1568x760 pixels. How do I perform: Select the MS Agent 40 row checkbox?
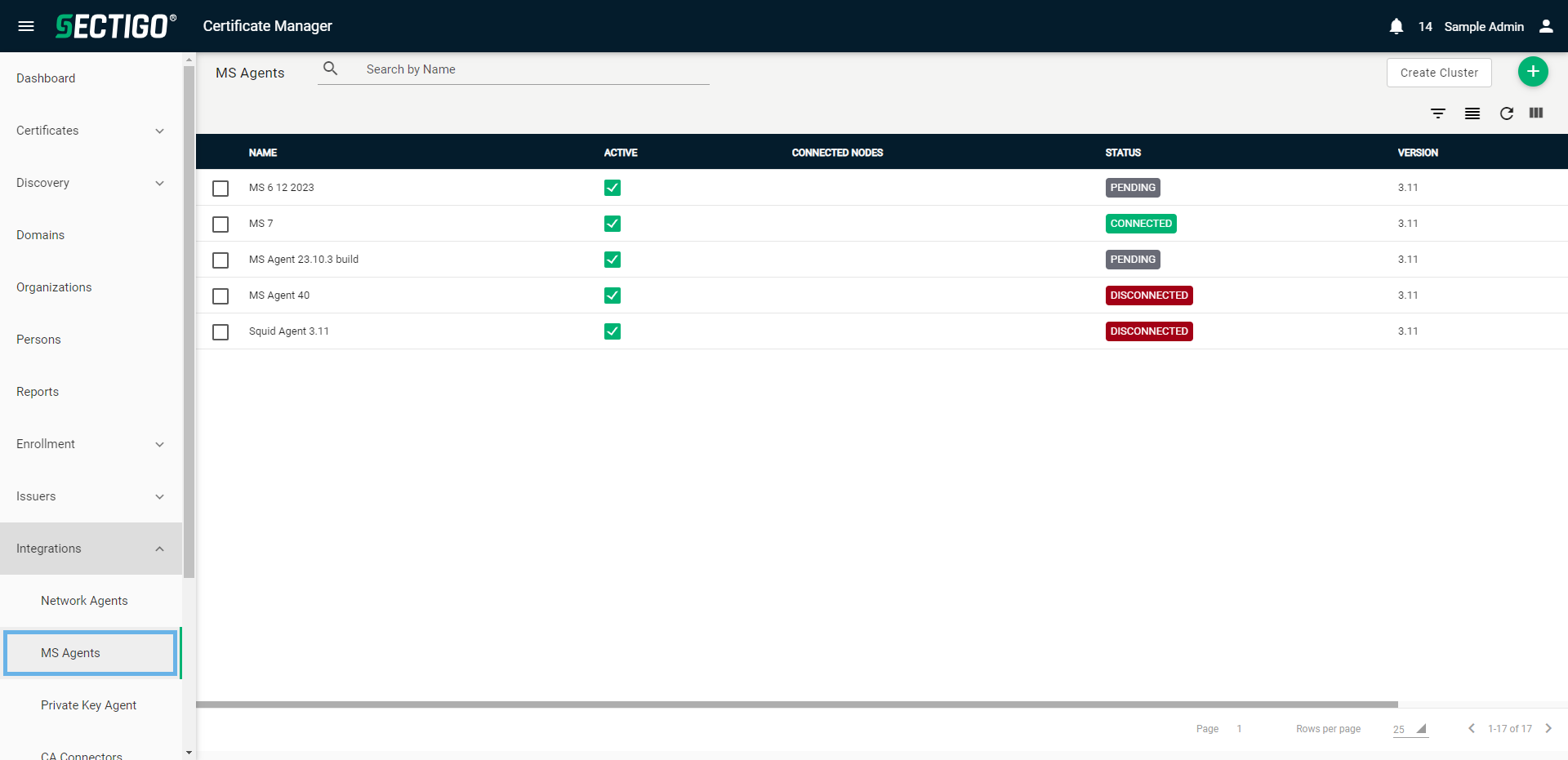(x=220, y=296)
